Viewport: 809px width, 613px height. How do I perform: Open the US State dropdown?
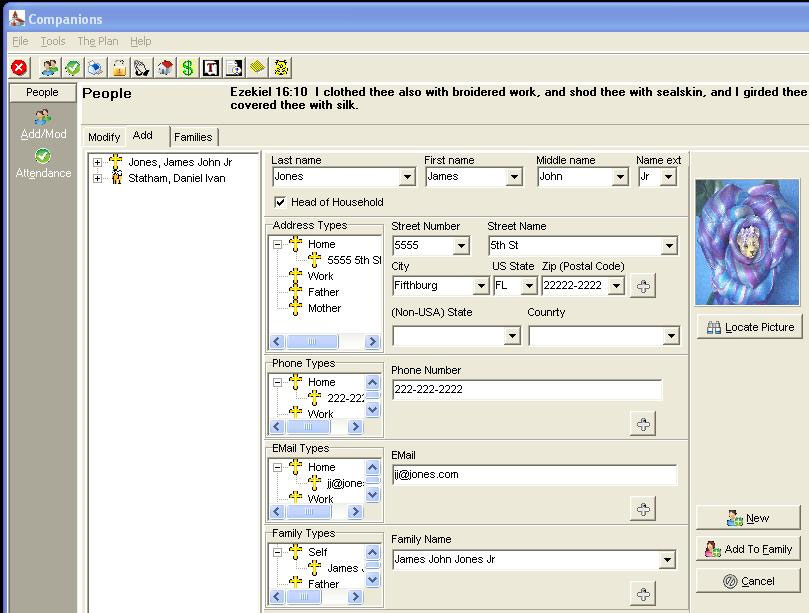(x=528, y=286)
